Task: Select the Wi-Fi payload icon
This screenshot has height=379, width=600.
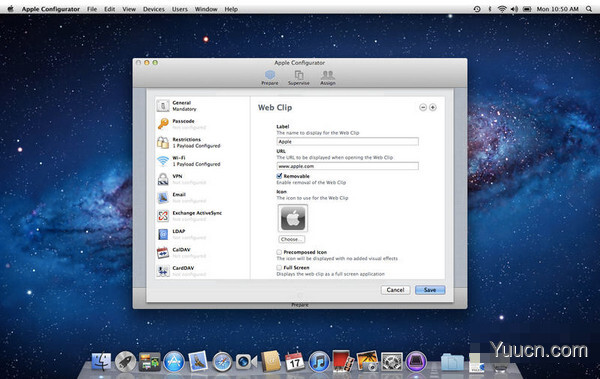Action: 163,160
